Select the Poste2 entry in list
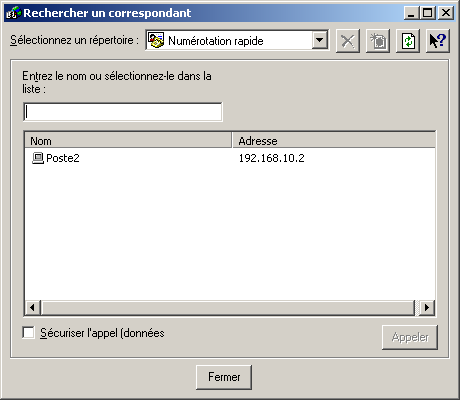Image resolution: width=460 pixels, height=400 pixels. [63, 158]
